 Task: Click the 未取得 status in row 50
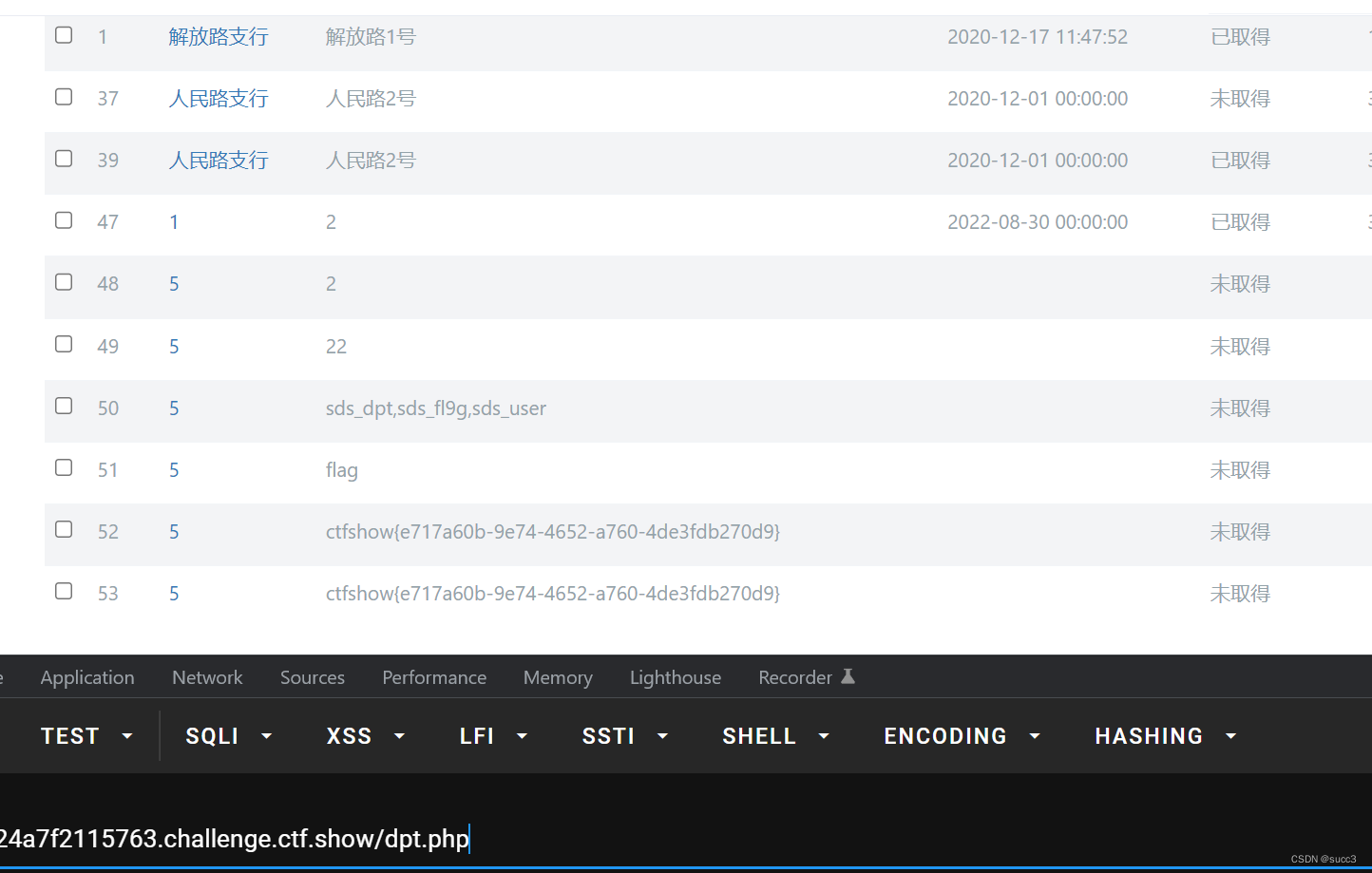(1240, 408)
